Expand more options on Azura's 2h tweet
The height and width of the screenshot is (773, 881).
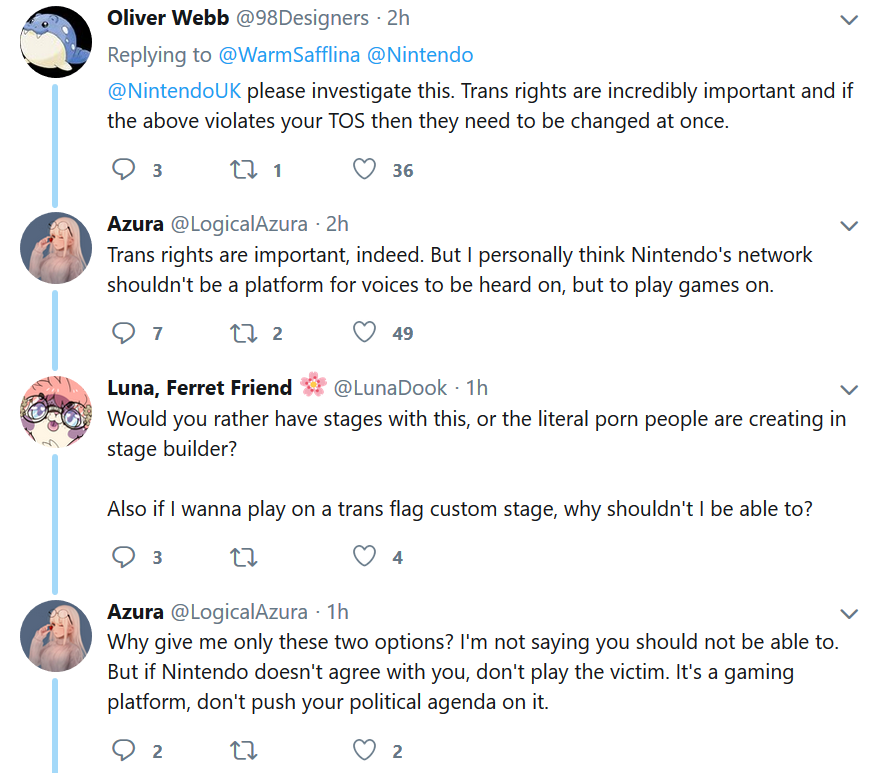[849, 226]
